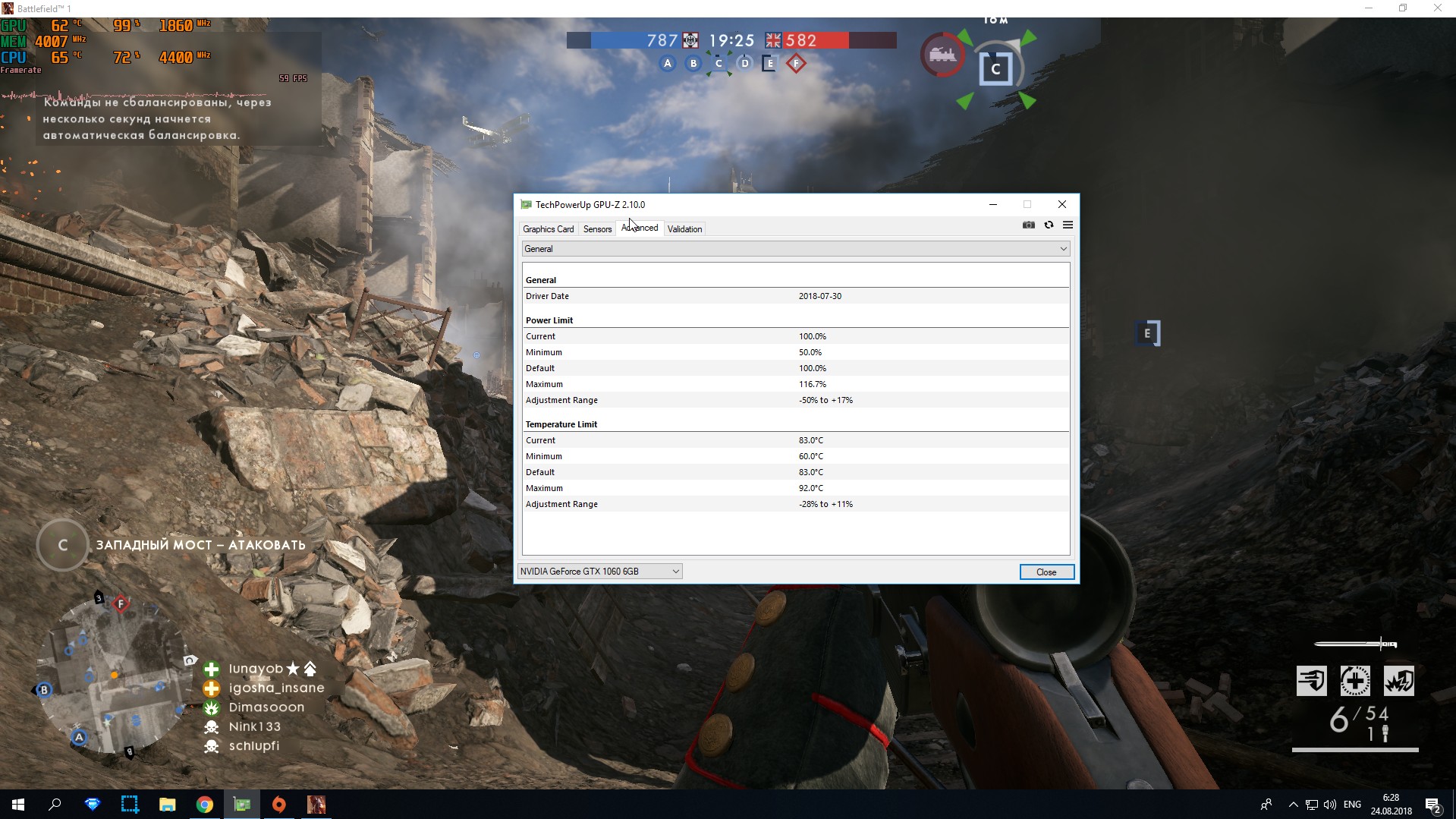Open the network status tray icon
This screenshot has width=1456, height=819.
1311,805
